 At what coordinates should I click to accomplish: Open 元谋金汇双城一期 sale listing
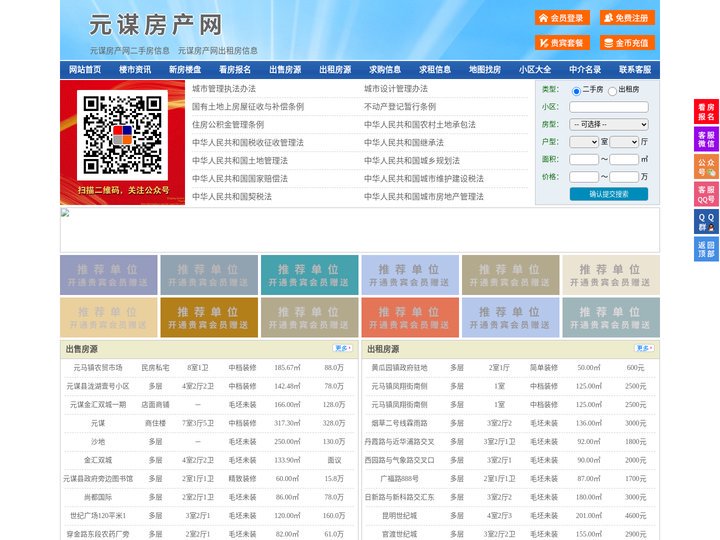pos(98,405)
